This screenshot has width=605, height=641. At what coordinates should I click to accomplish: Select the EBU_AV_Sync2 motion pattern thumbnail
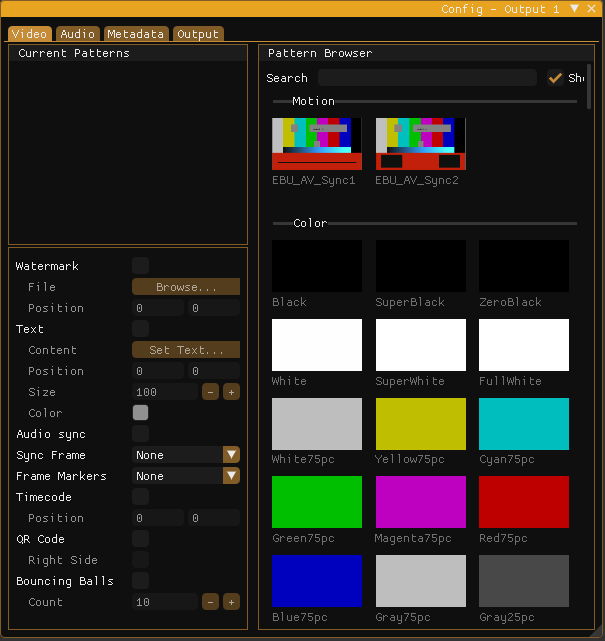(421, 144)
